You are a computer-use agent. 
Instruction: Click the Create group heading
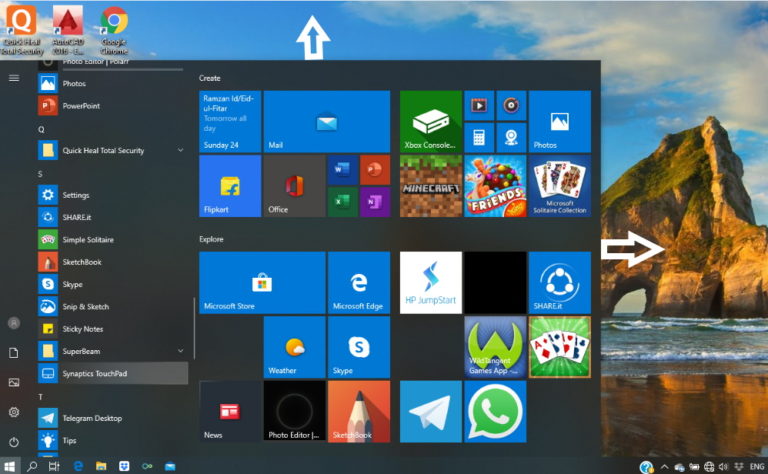(210, 78)
